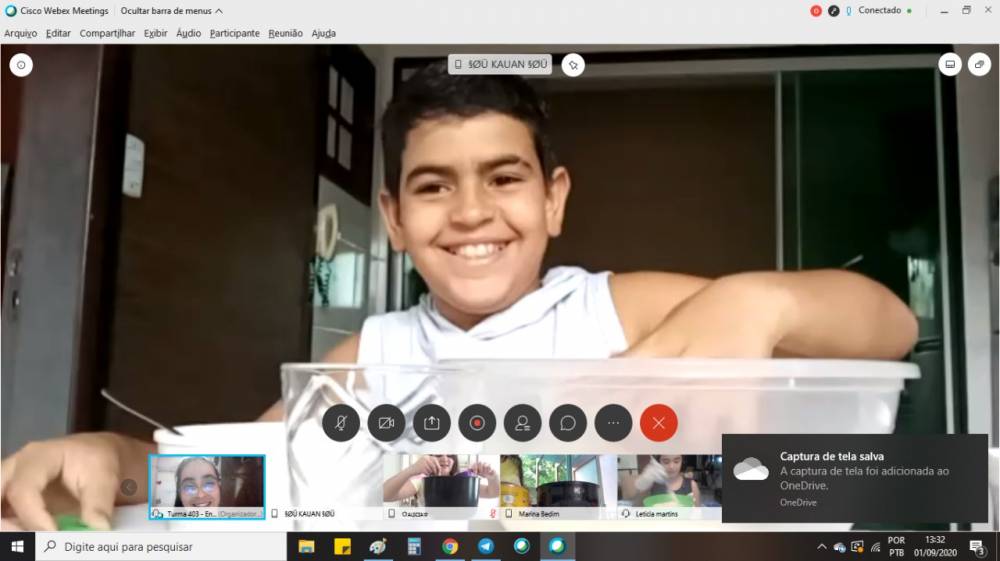Screen dimensions: 1000x561
Task: Open the Arquivo menu
Action: click(x=20, y=33)
